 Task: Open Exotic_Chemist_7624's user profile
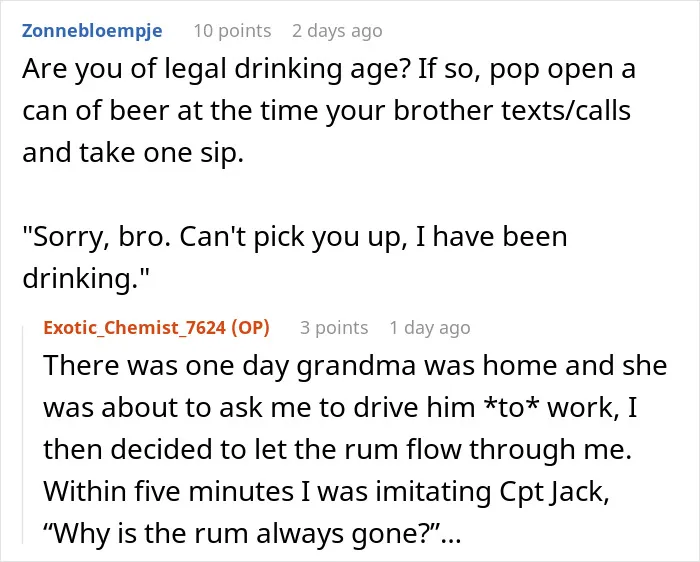tap(134, 328)
